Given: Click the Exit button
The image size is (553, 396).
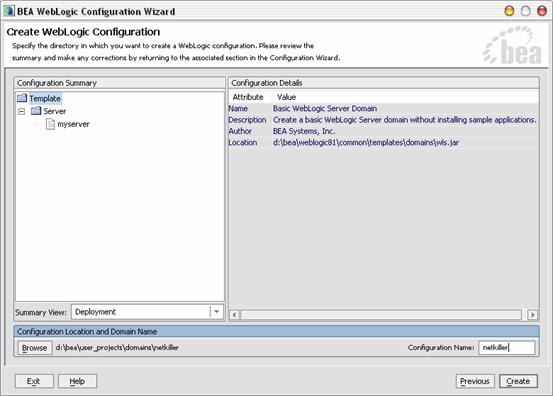Looking at the screenshot, I should point(34,381).
